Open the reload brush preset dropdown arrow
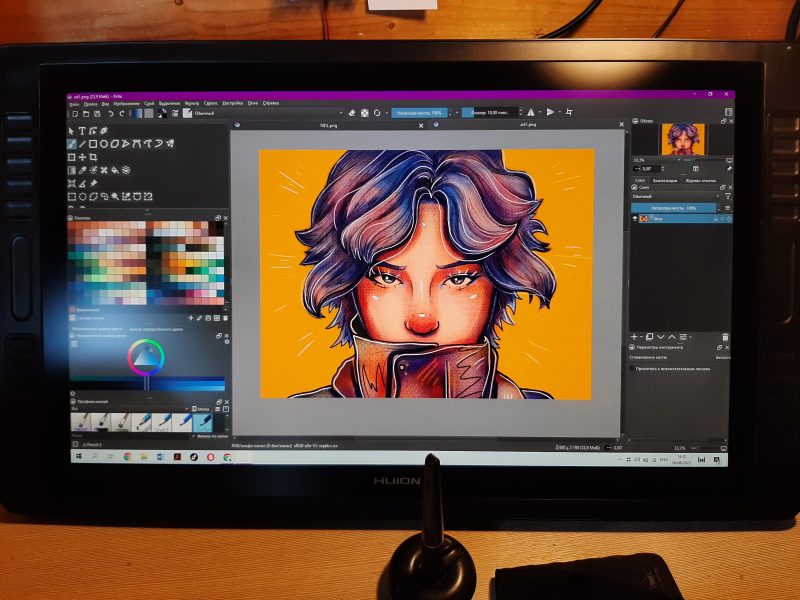Viewport: 800px width, 600px height. coord(386,113)
